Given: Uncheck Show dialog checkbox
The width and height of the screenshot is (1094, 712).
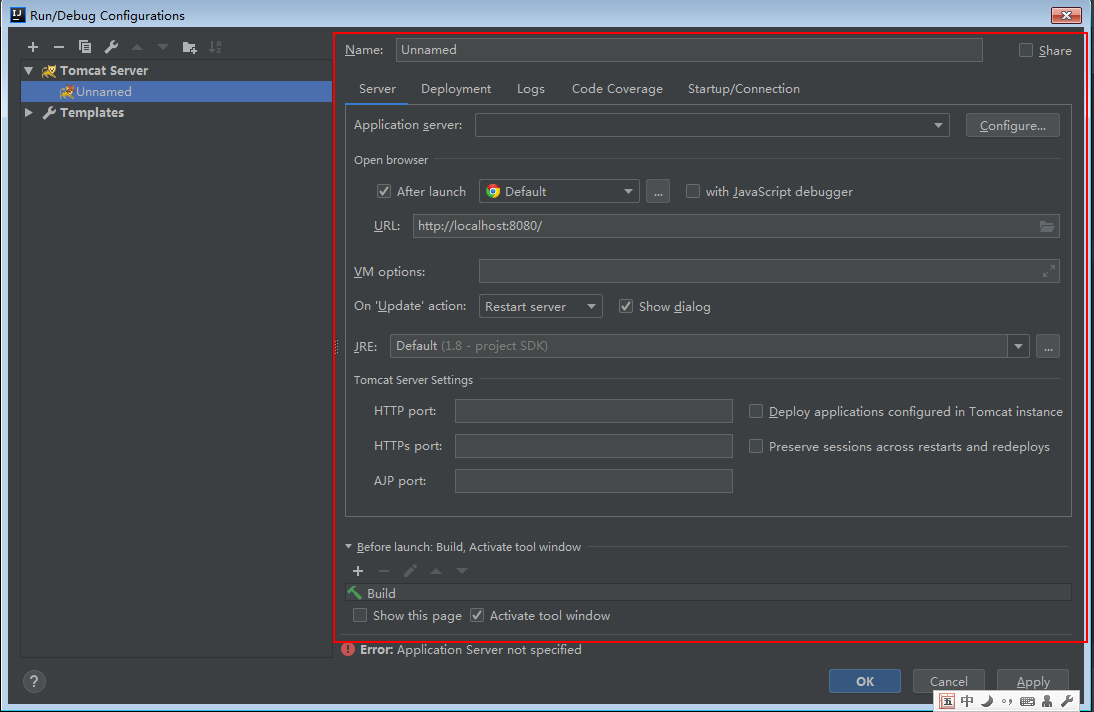Looking at the screenshot, I should (626, 306).
